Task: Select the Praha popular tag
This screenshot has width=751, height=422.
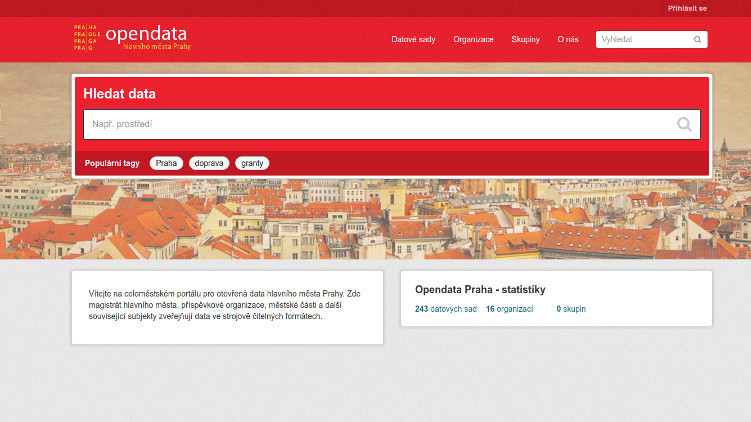Action: (x=166, y=163)
